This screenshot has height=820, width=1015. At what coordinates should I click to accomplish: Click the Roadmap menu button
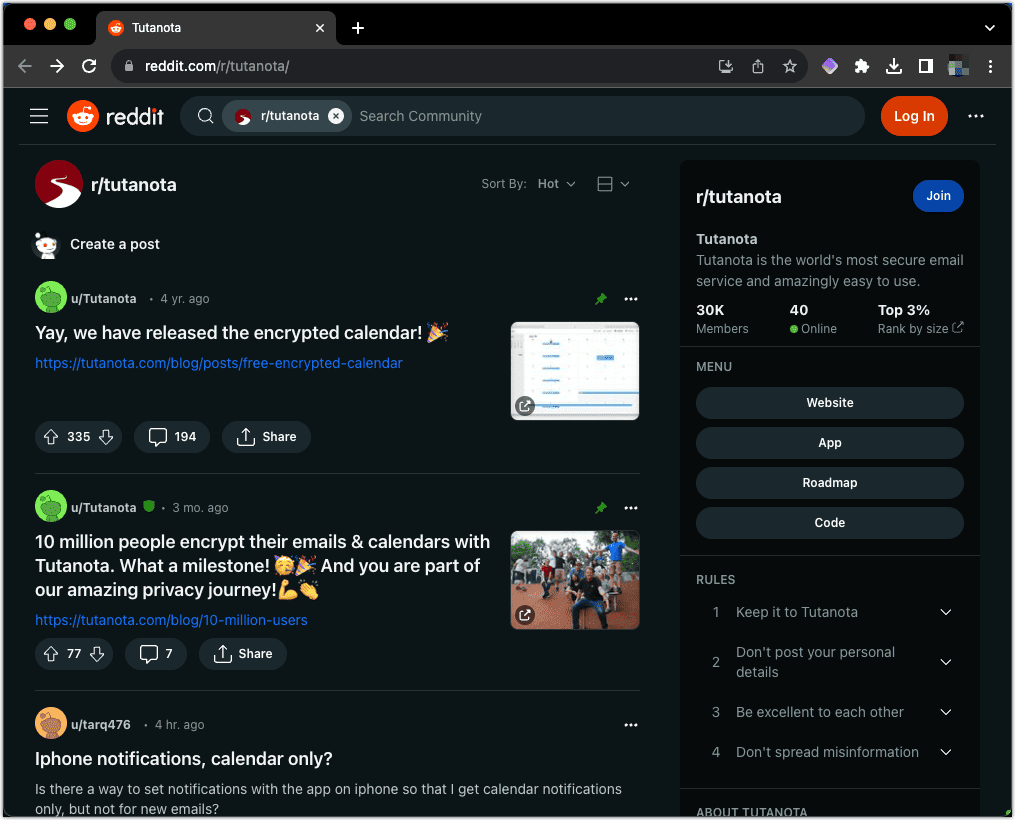point(829,483)
